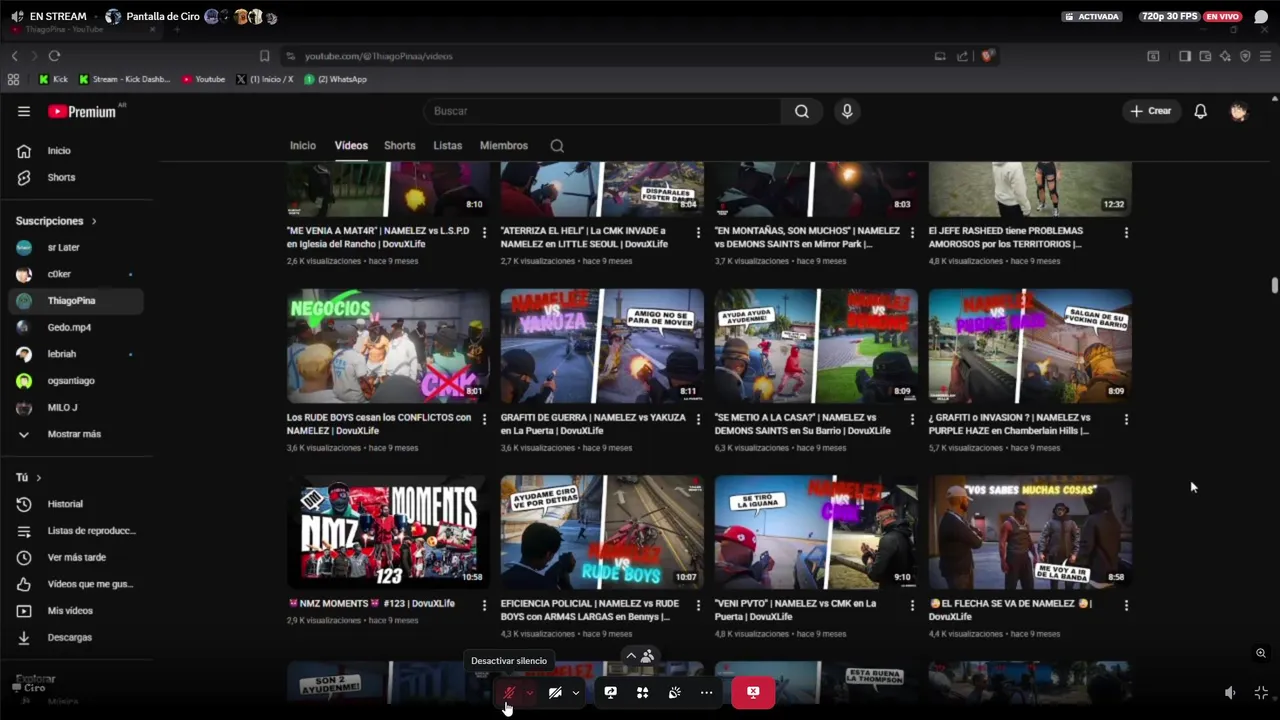Screen dimensions: 1280x720
Task: Select the Videos channel tab
Action: 351,145
